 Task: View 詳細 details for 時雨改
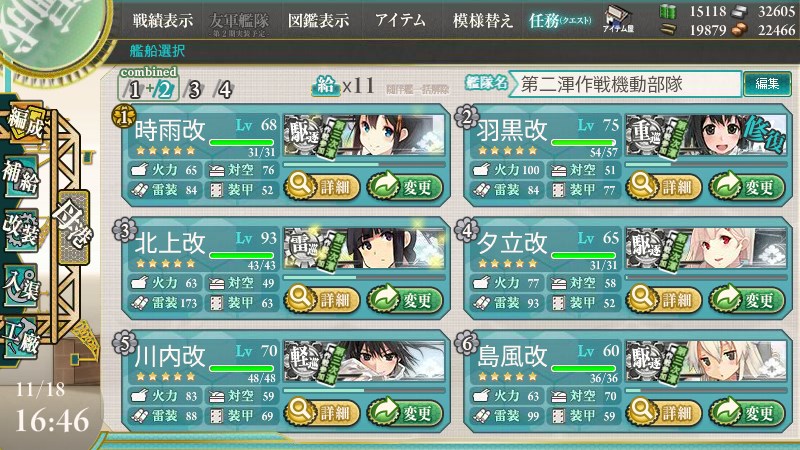[322, 187]
